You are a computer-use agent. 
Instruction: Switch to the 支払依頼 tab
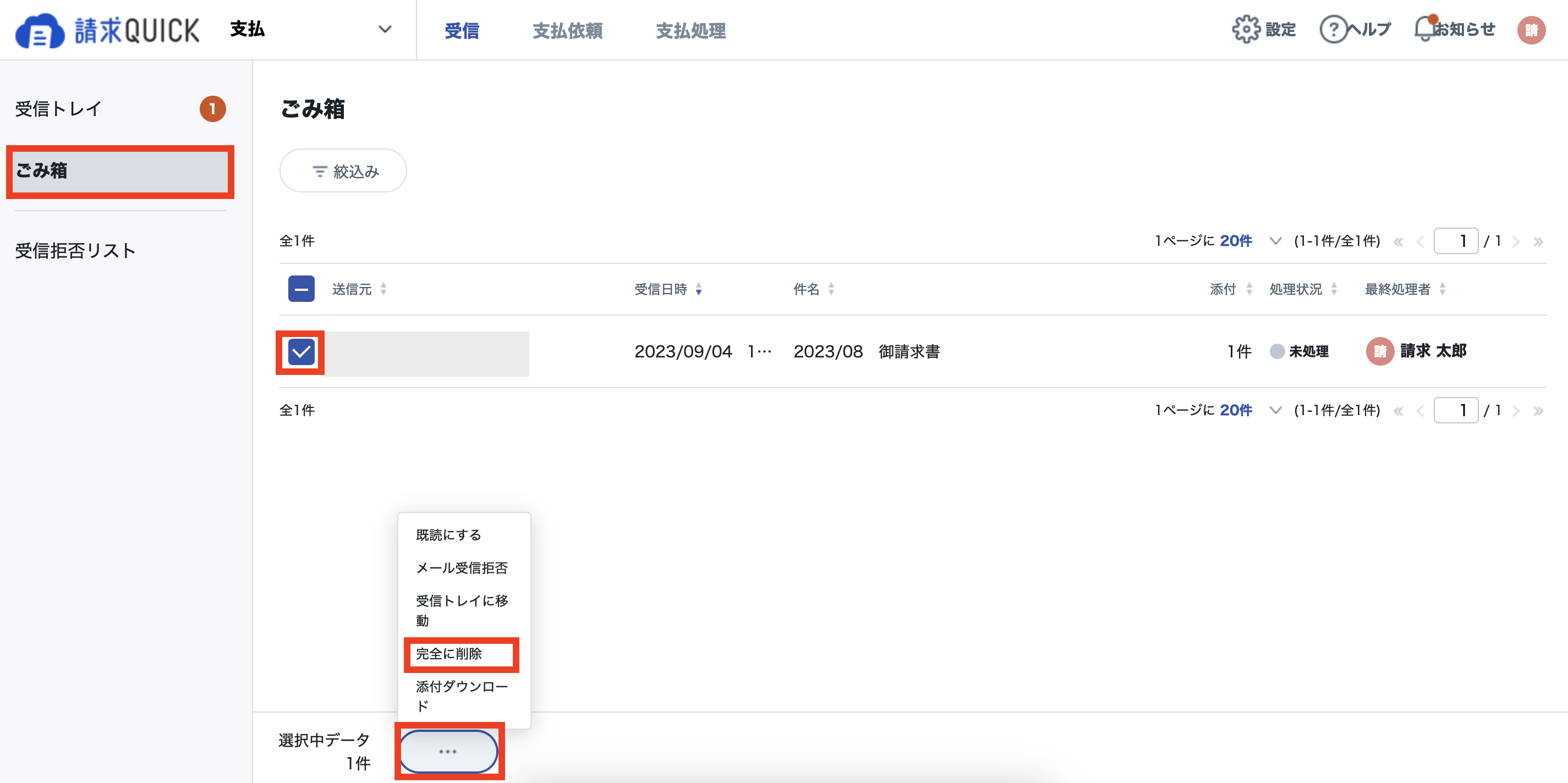click(568, 30)
